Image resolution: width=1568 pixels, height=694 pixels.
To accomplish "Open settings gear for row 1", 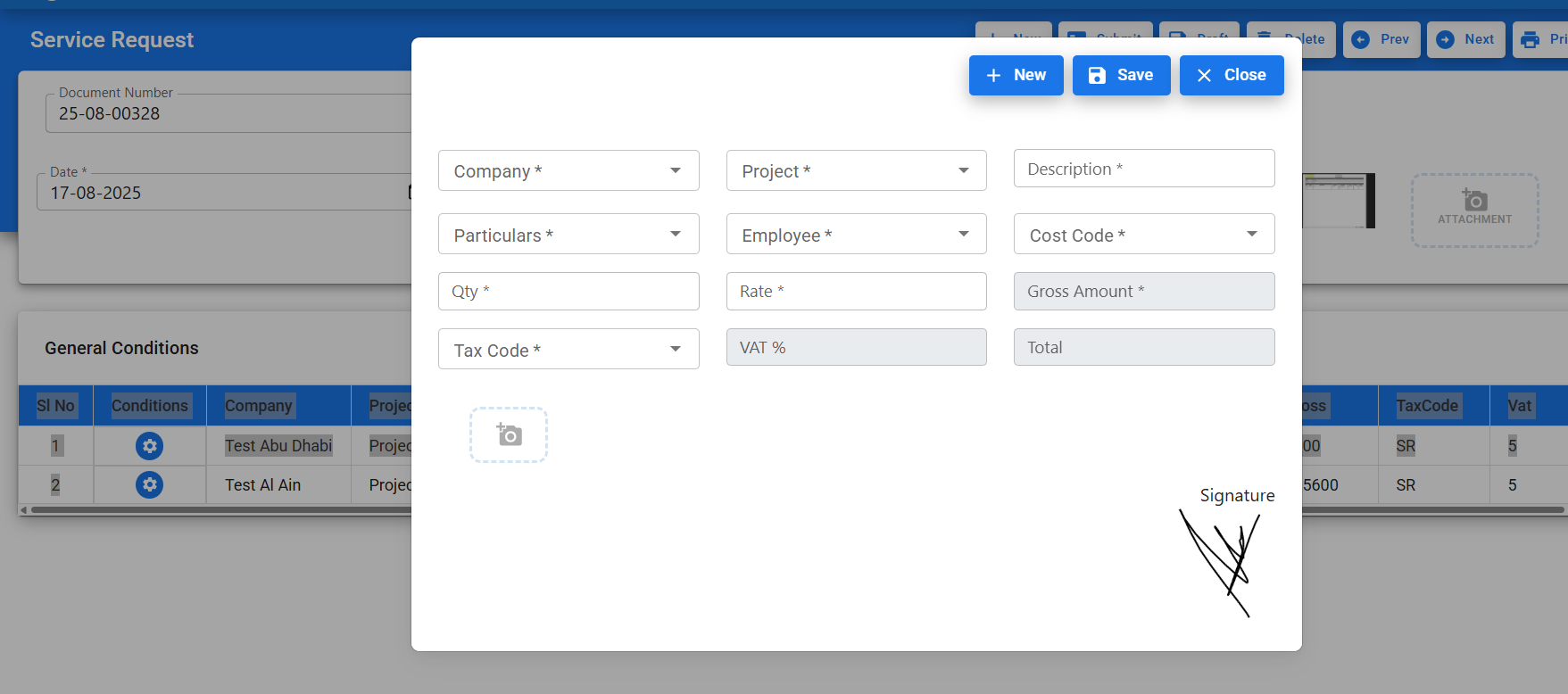I will coord(149,446).
